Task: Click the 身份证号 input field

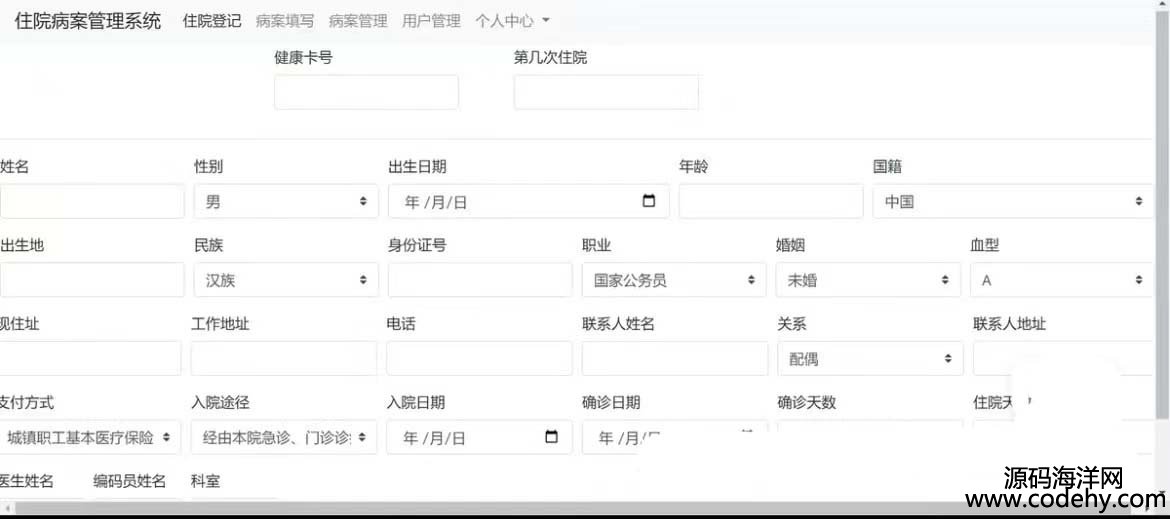Action: point(480,280)
